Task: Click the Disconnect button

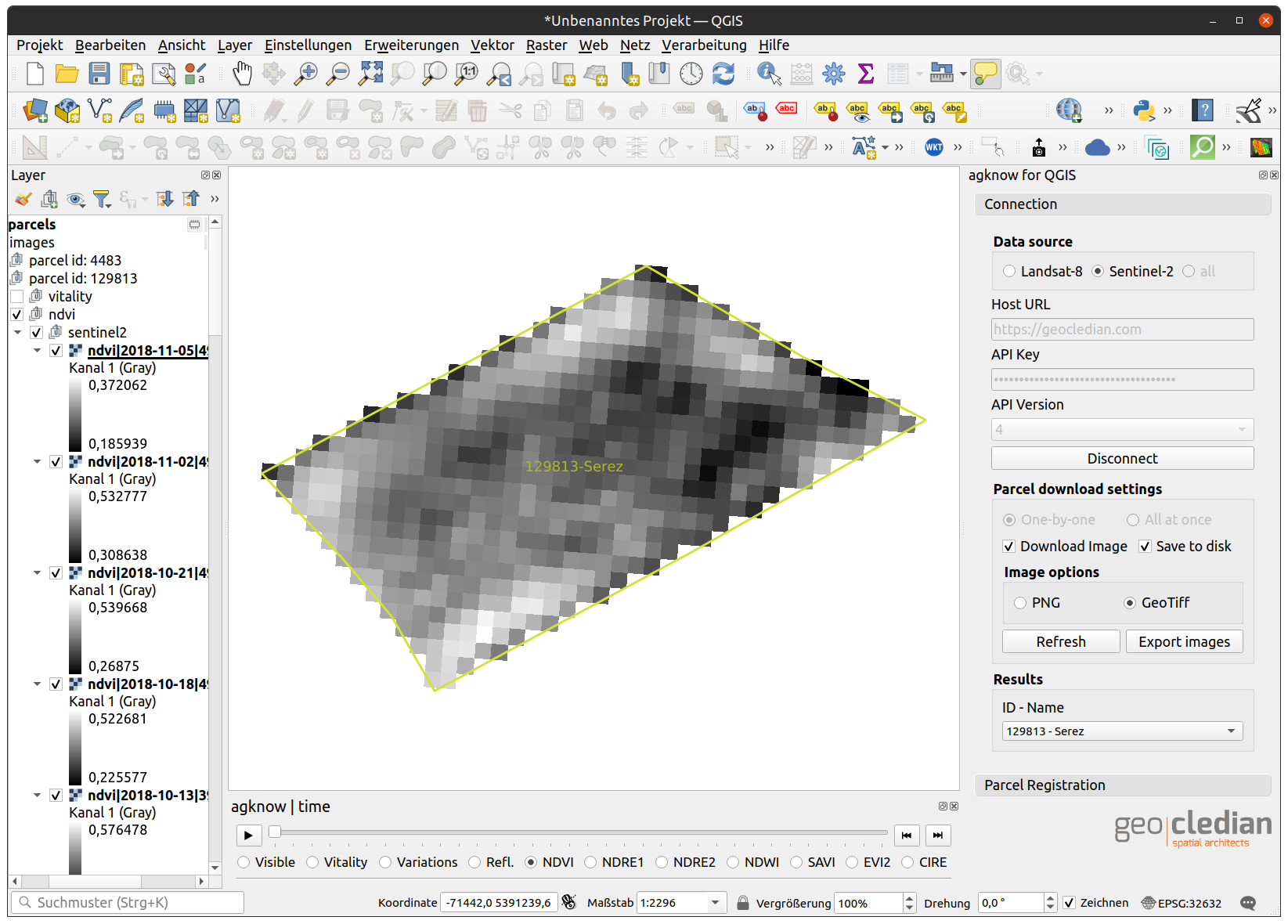Action: 1122,459
